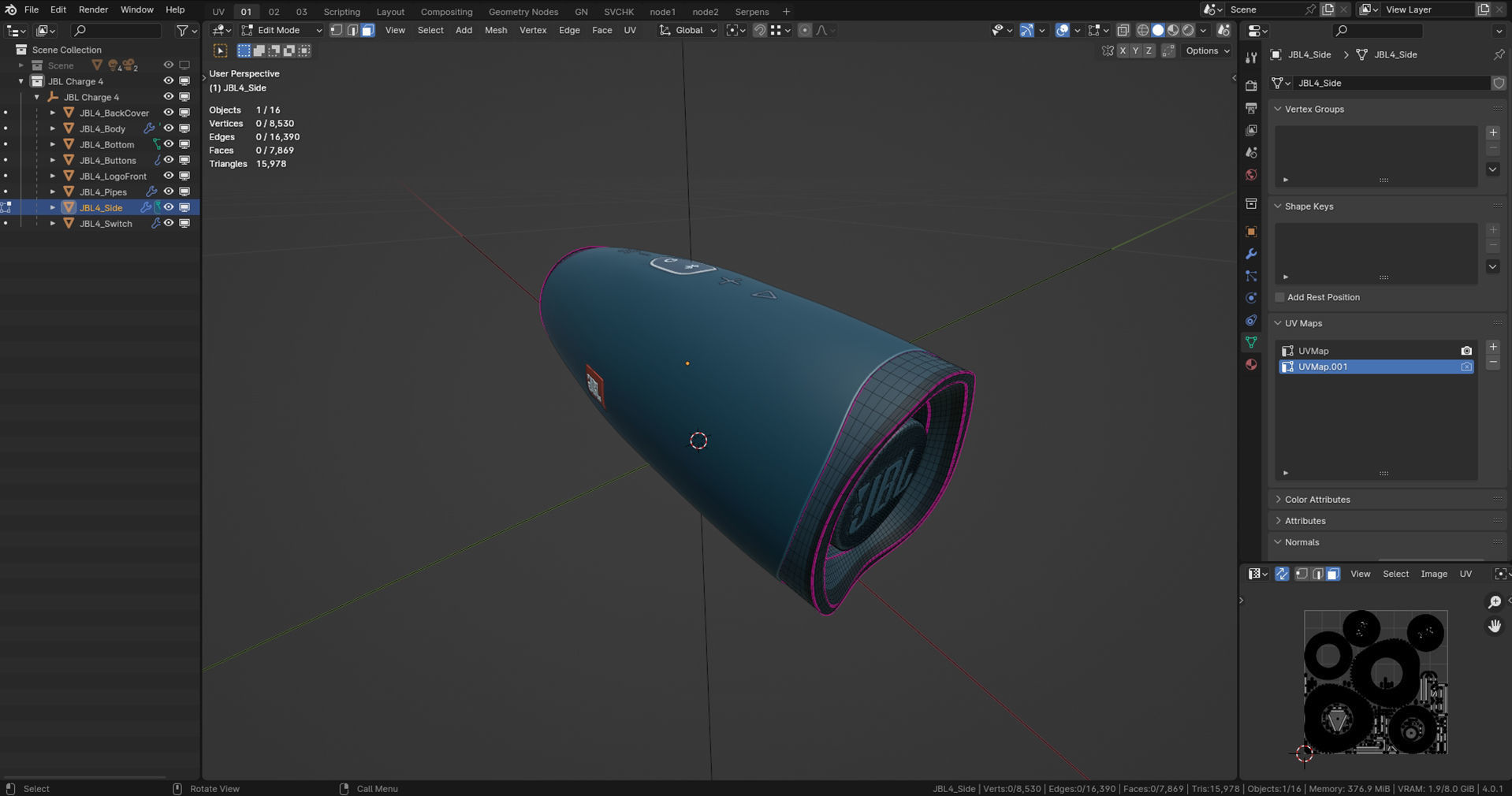This screenshot has width=1512, height=796.
Task: Toggle X-ray view in viewport header
Action: coord(1123,30)
